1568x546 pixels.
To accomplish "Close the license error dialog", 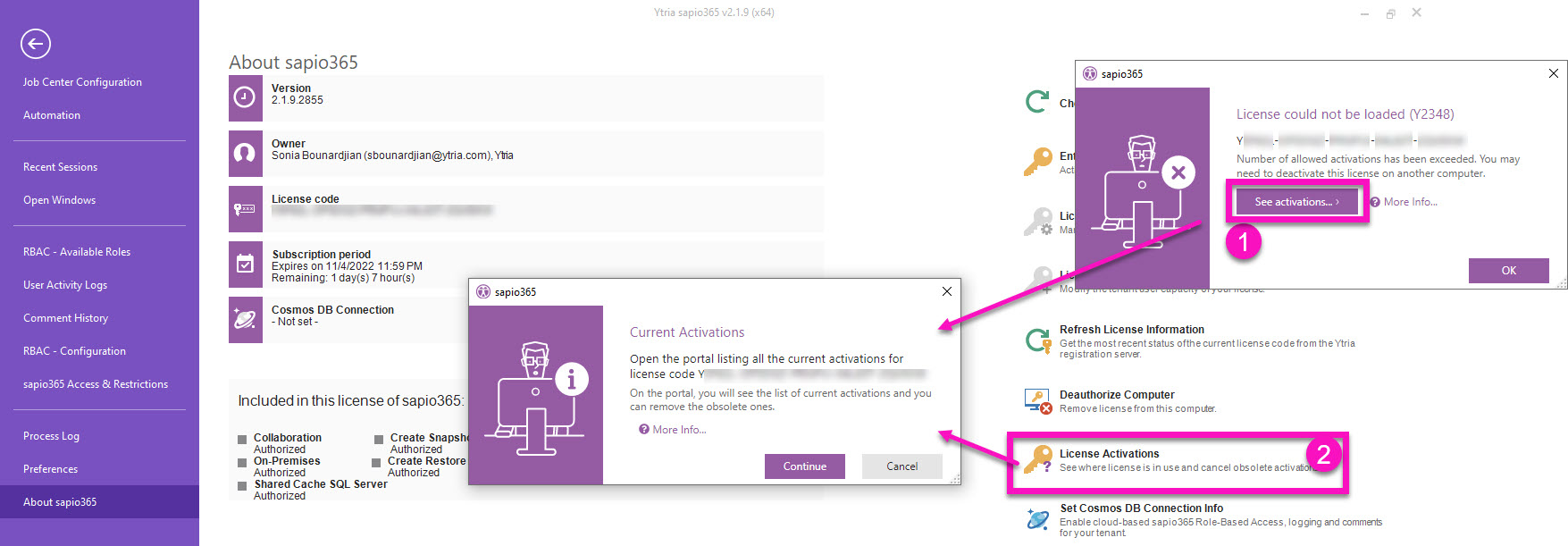I will coord(1553,73).
